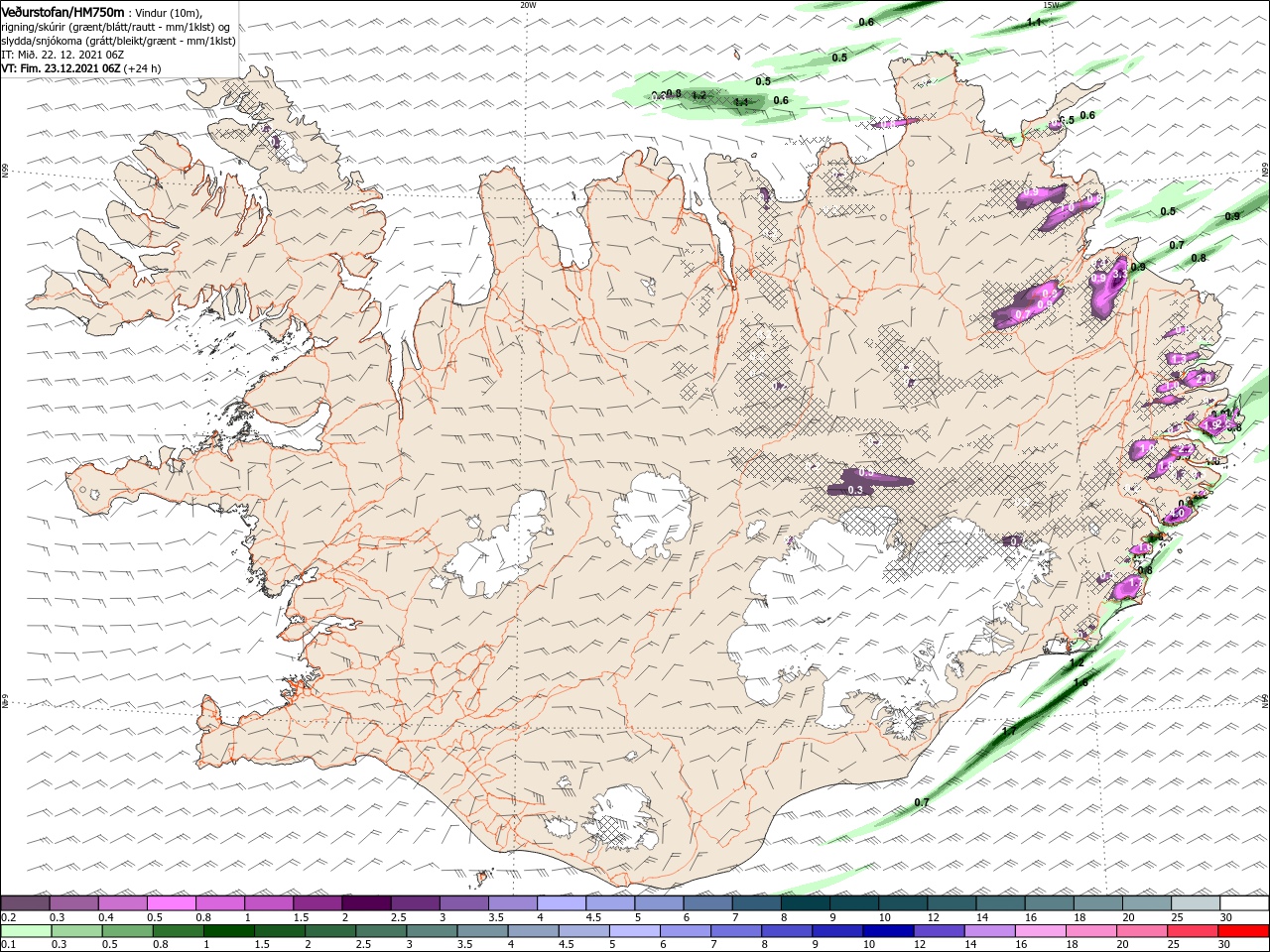Viewport: 1270px width, 952px height.
Task: Click 'slydda/snjókoma' in the header description
Action: (42, 41)
